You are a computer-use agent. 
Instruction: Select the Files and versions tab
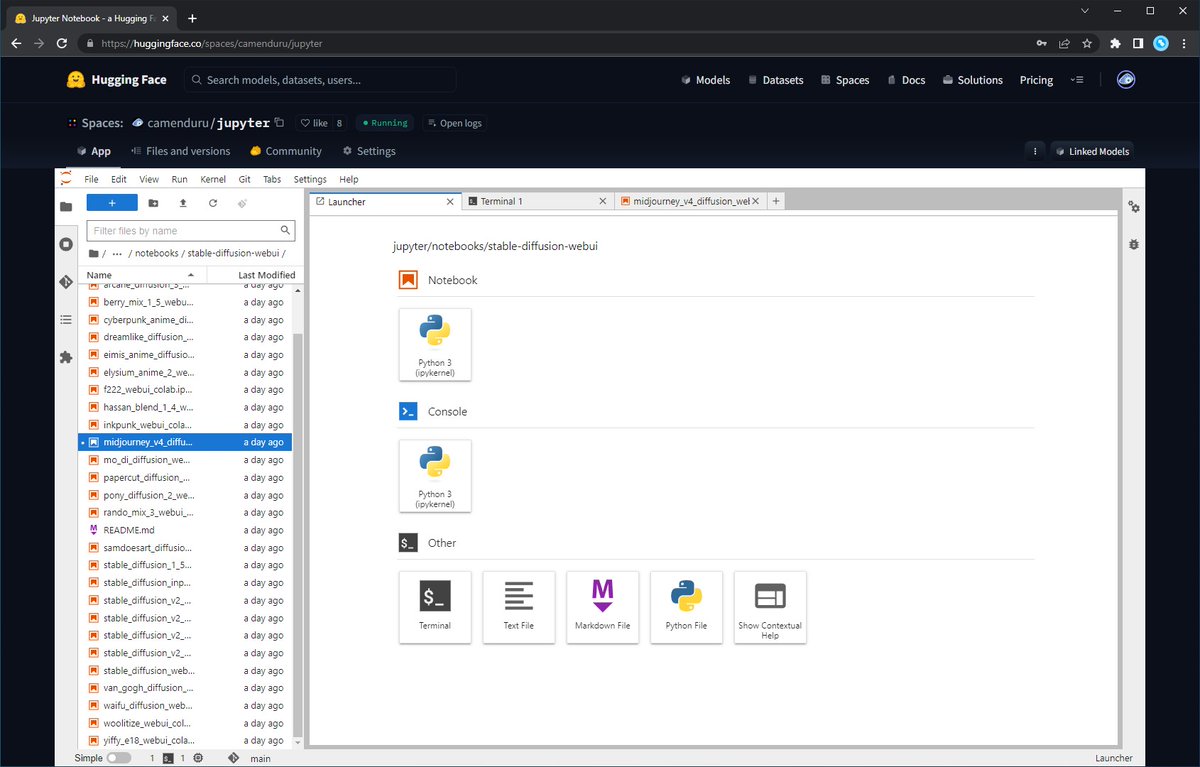pos(180,151)
